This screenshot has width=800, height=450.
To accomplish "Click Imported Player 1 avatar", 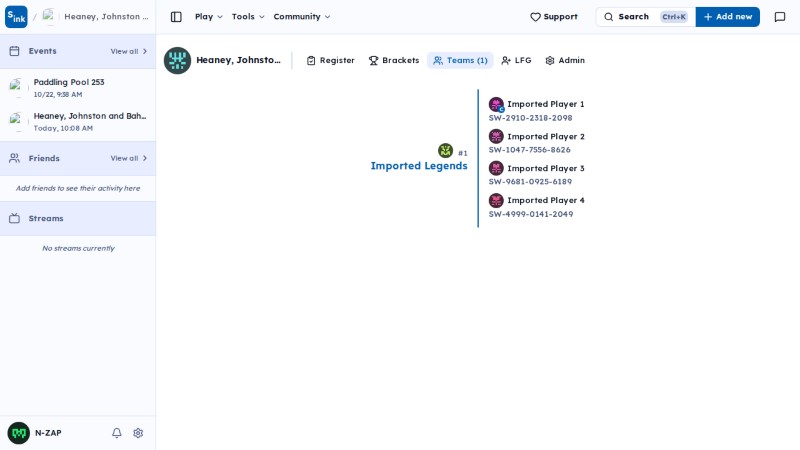I will click(496, 104).
